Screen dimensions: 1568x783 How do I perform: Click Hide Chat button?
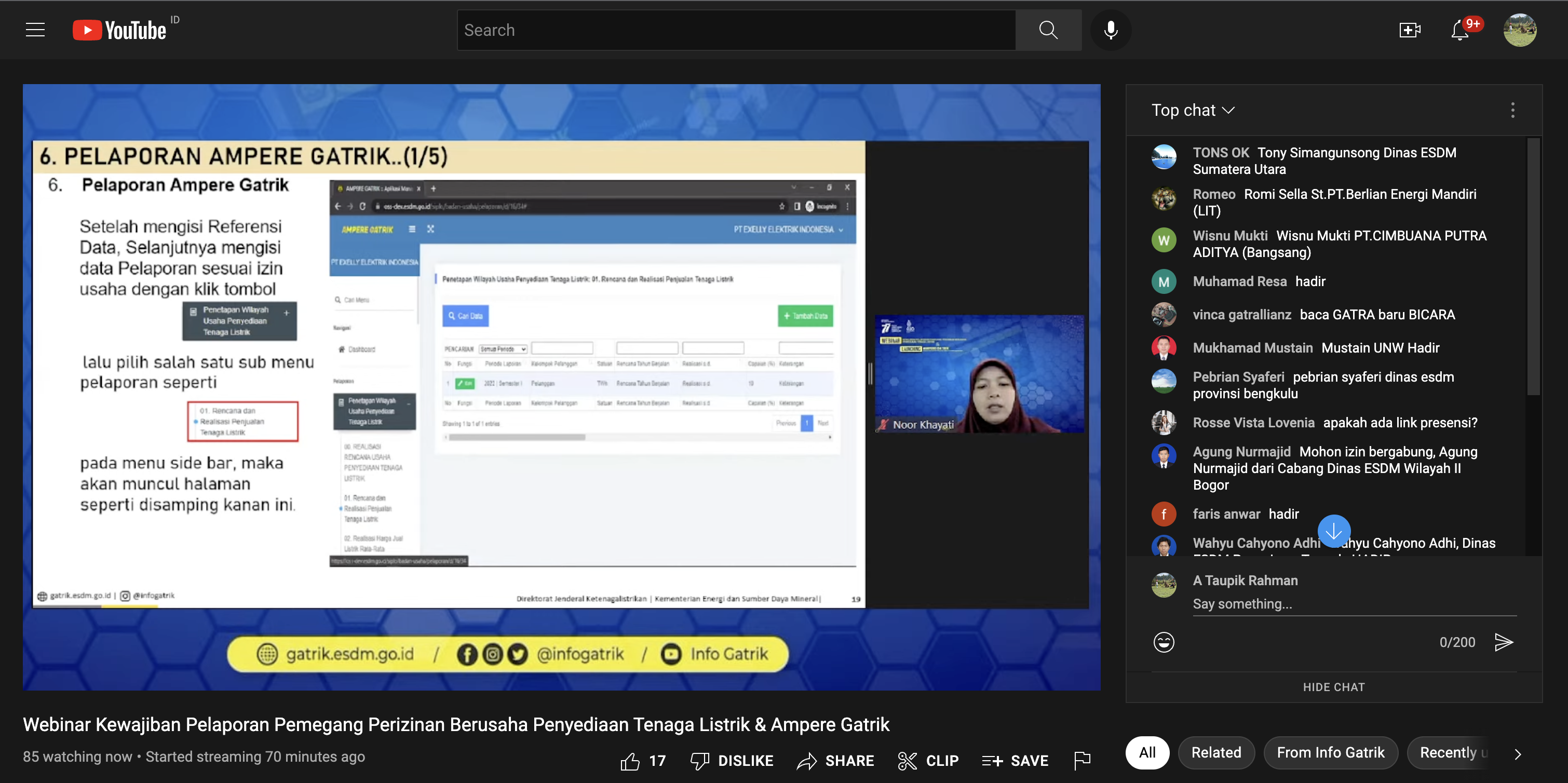point(1333,687)
